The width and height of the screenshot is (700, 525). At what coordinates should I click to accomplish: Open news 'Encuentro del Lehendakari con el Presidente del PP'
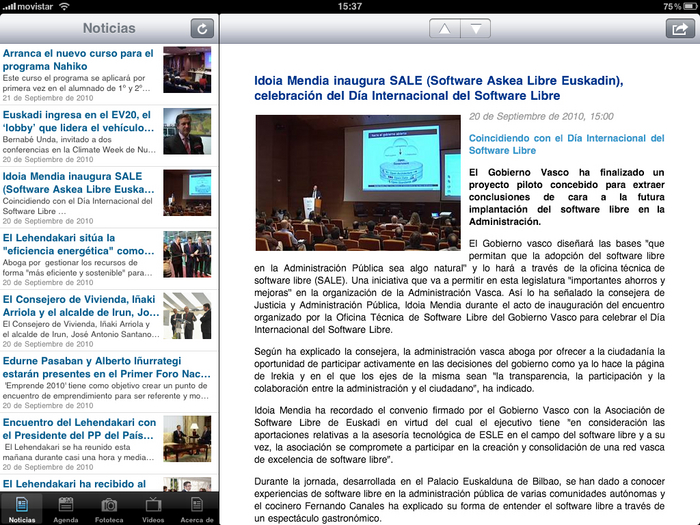(109, 444)
